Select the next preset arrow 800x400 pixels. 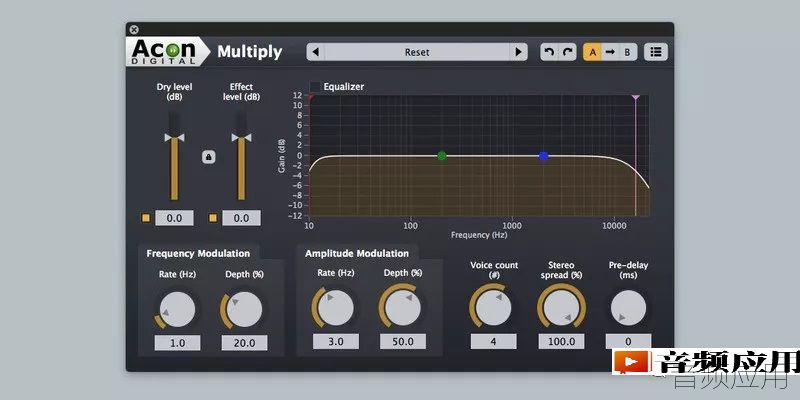518,52
